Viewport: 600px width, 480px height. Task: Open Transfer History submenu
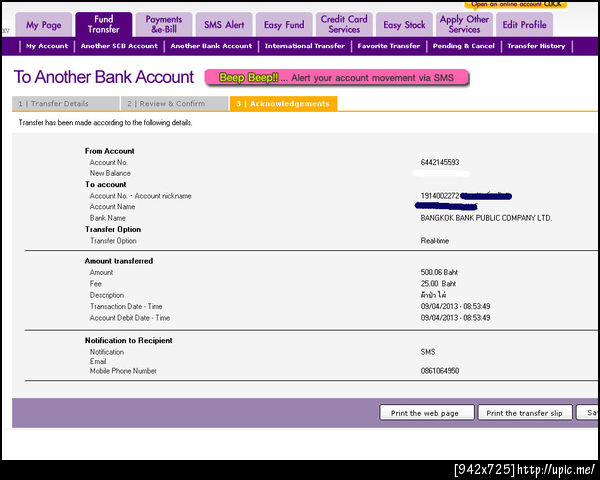coord(536,46)
